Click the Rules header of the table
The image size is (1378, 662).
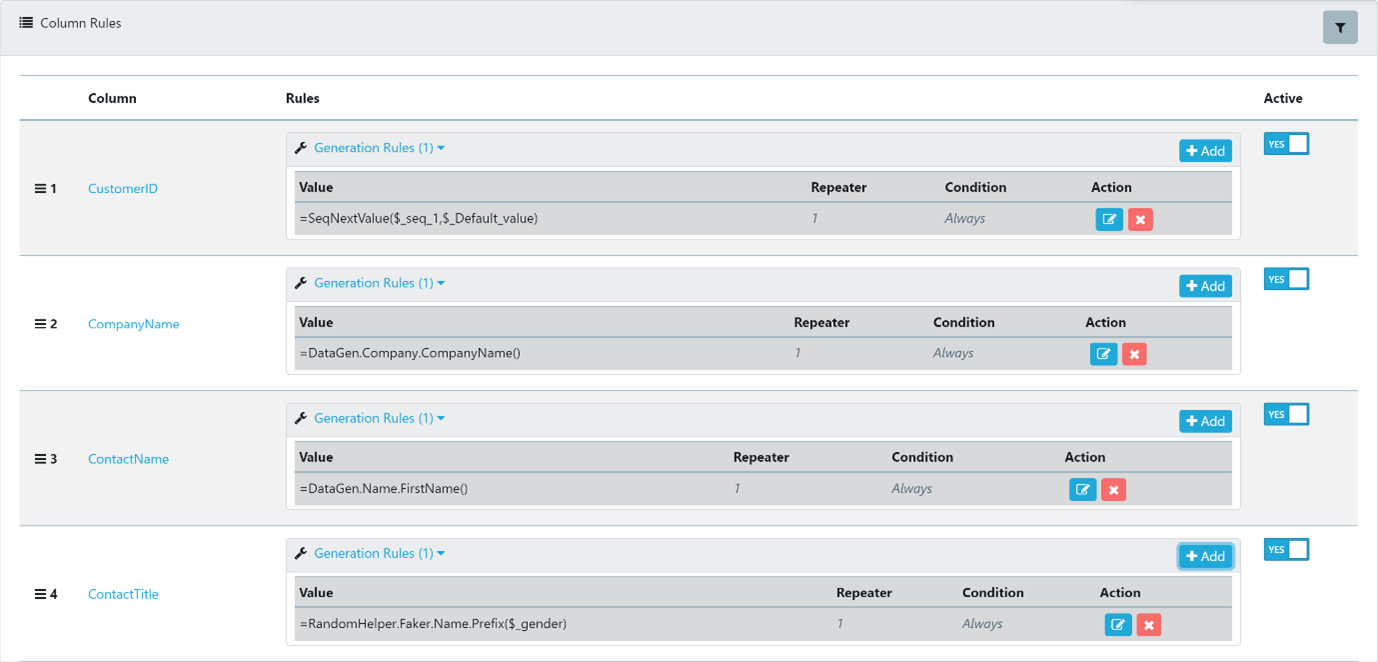point(303,98)
